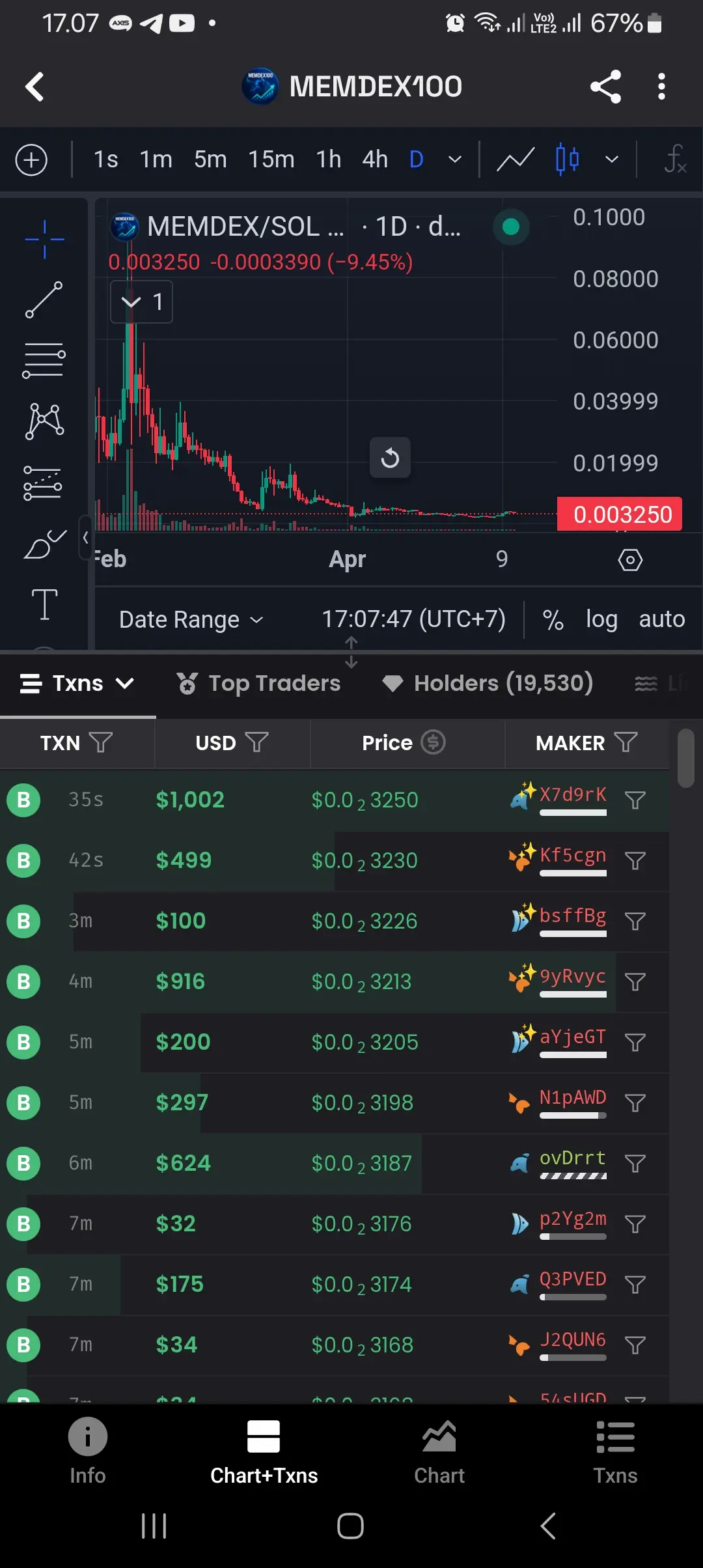
Task: Tap the current price label 0.003250
Action: pos(620,514)
